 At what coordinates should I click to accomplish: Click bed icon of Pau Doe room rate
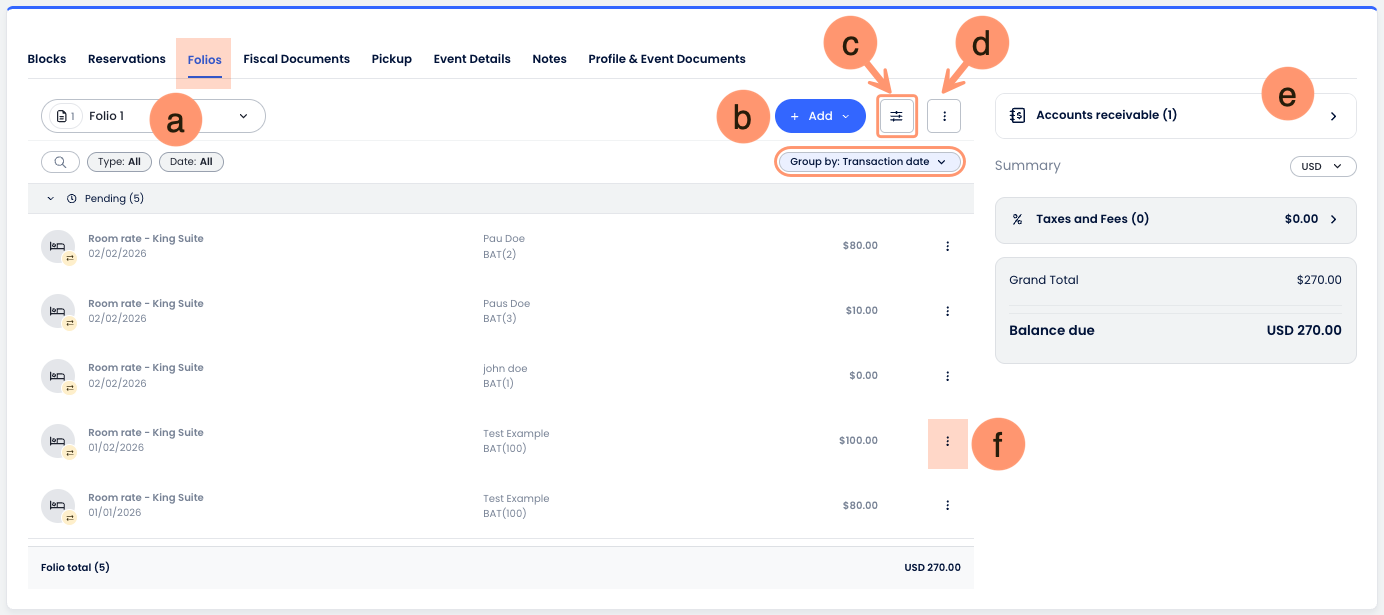[58, 246]
